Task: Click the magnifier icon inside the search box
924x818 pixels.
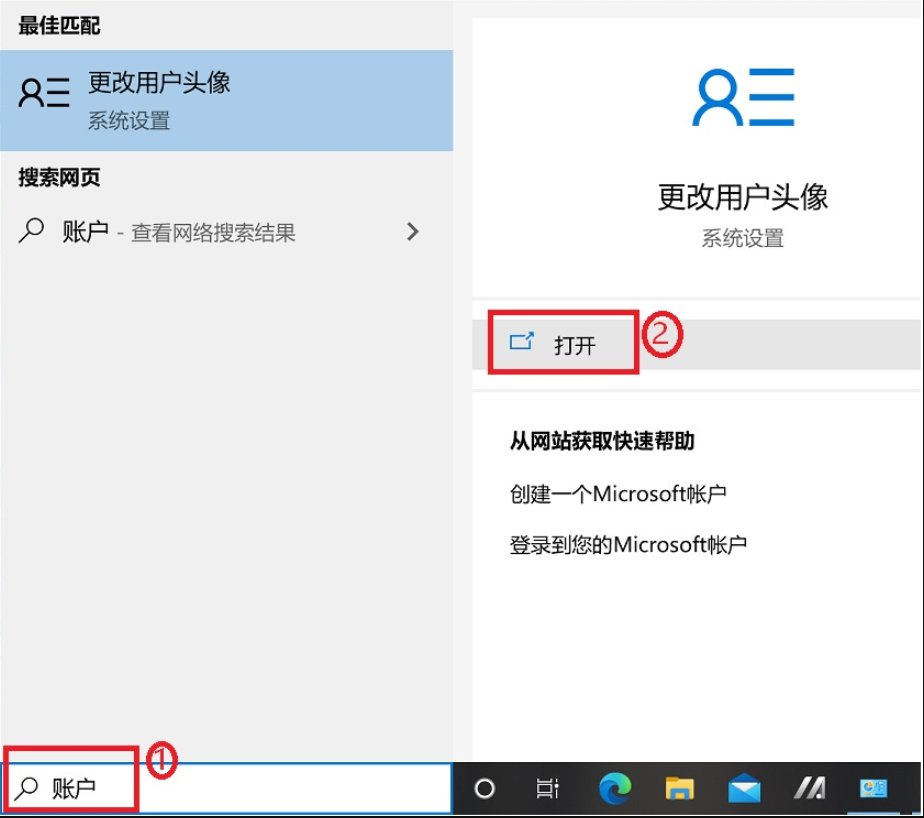Action: pyautogui.click(x=28, y=787)
